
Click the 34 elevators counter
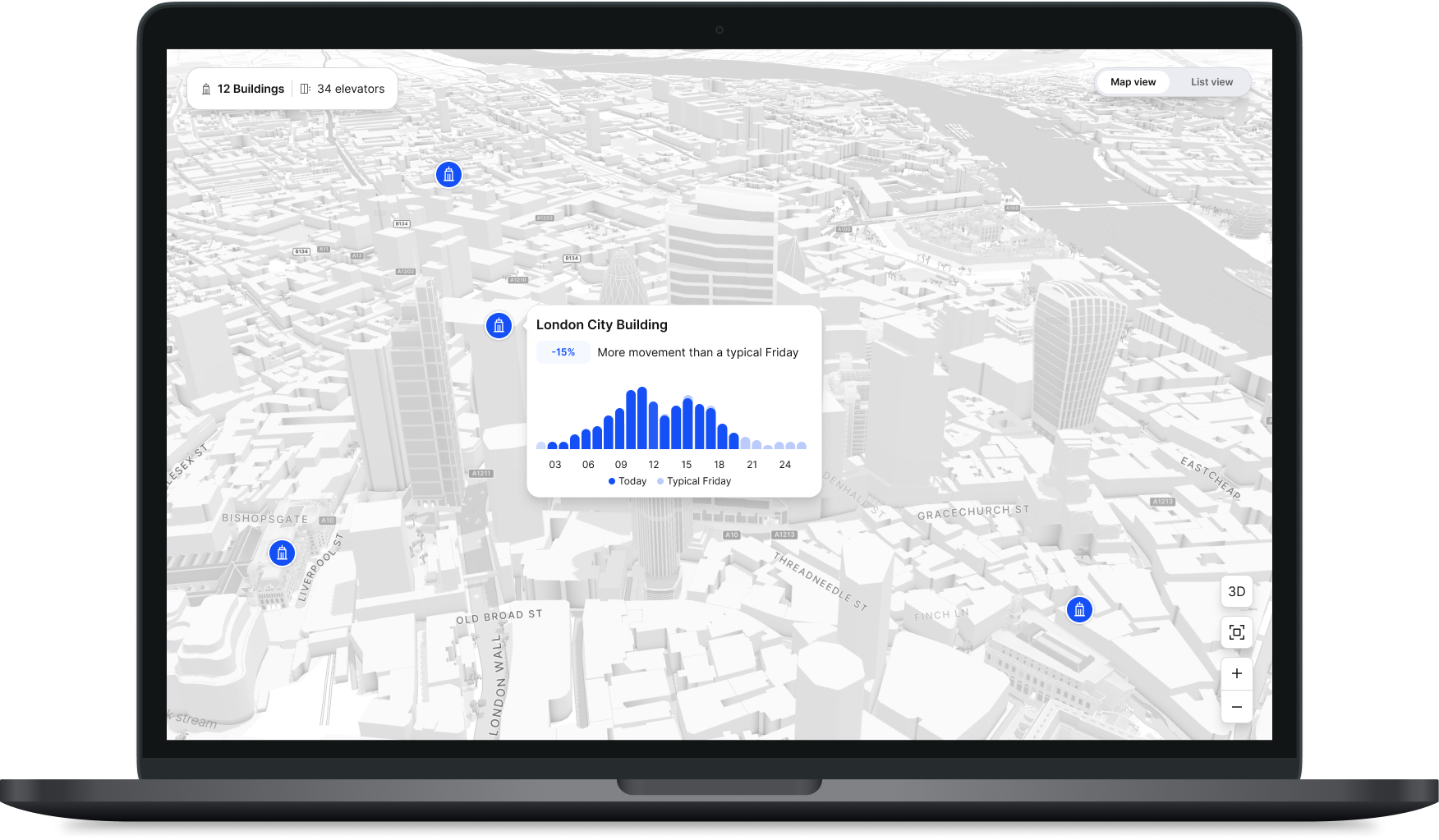[351, 89]
